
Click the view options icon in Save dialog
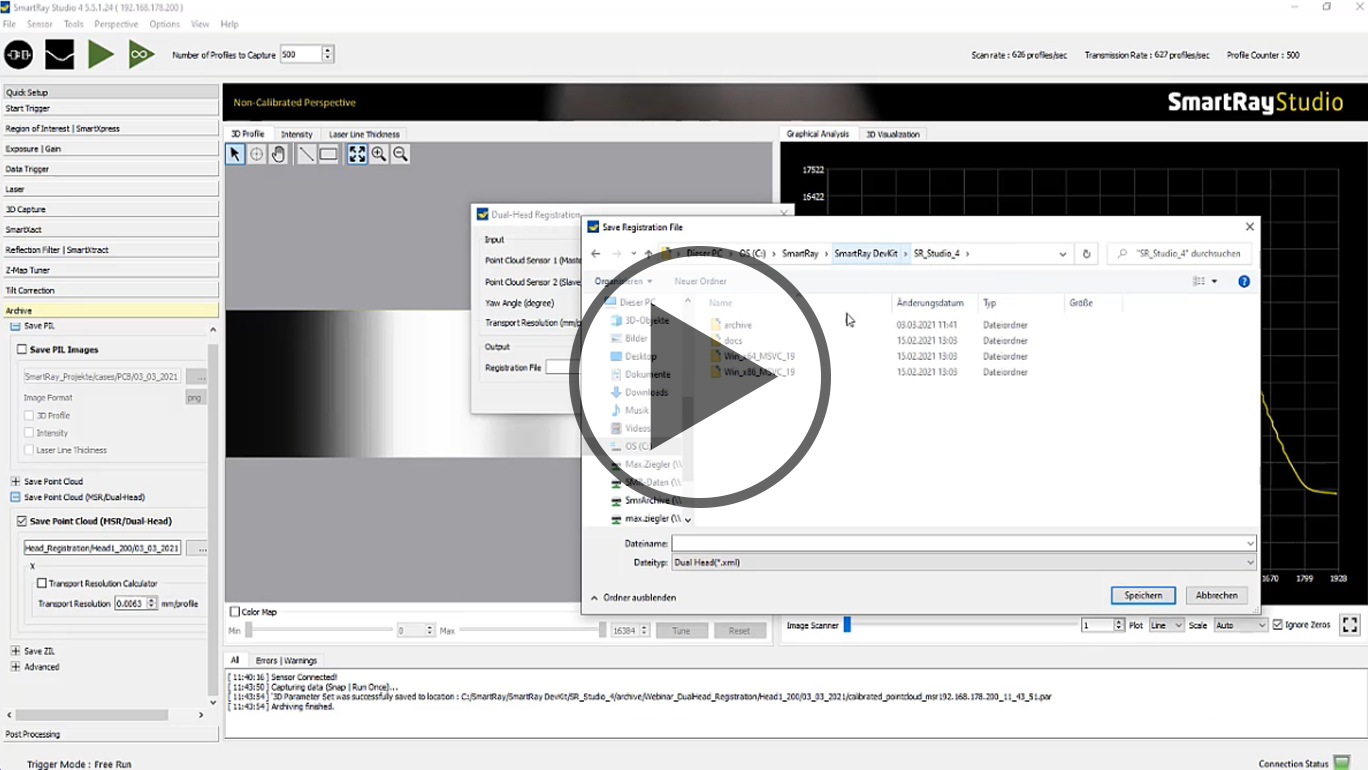(1199, 282)
